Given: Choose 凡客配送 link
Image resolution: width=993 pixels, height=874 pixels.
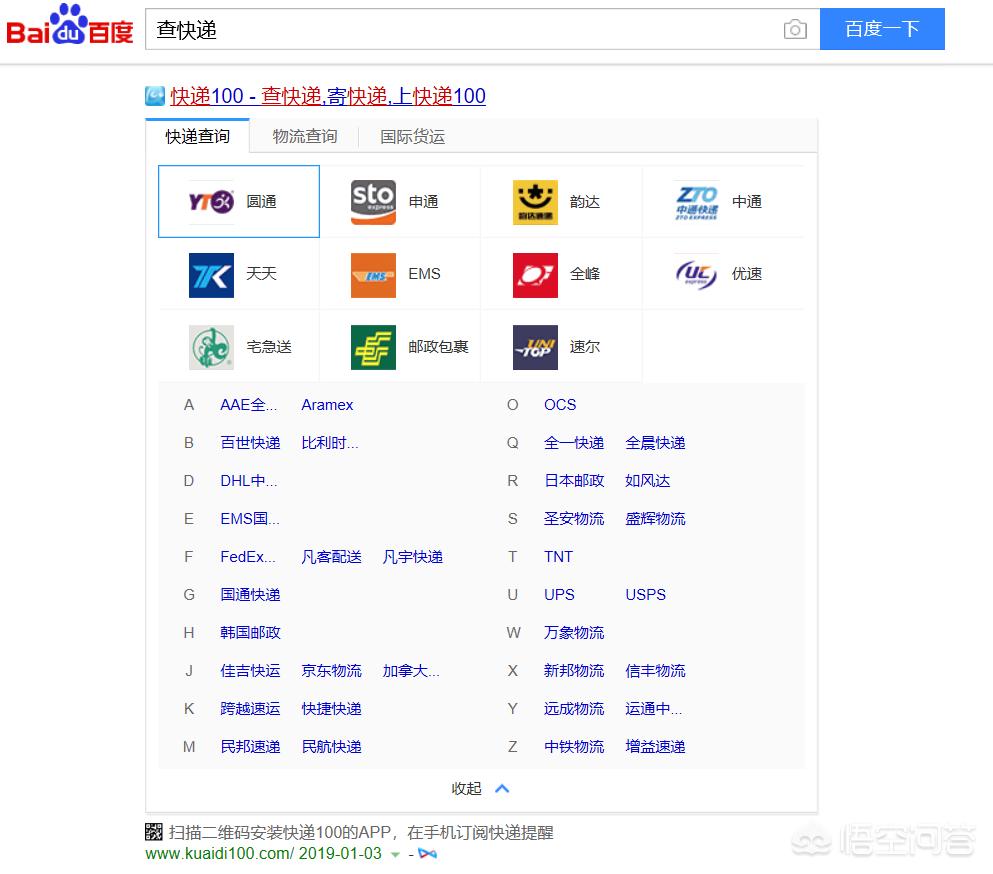Looking at the screenshot, I should (331, 557).
